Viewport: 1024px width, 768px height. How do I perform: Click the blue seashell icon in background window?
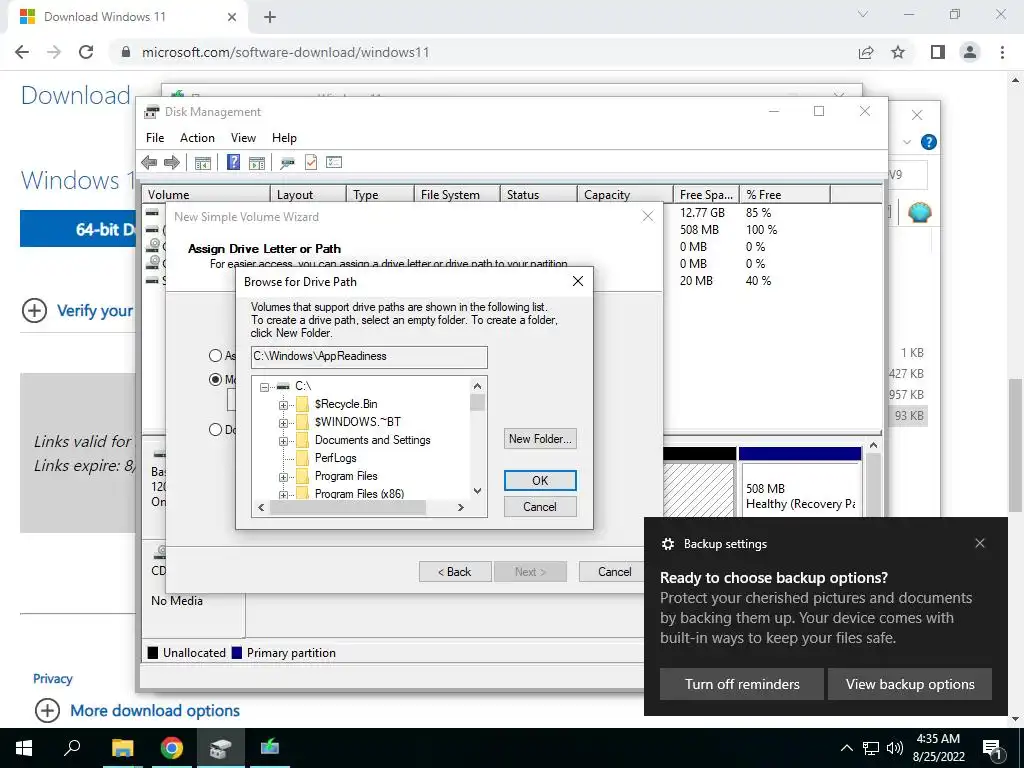pyautogui.click(x=920, y=212)
